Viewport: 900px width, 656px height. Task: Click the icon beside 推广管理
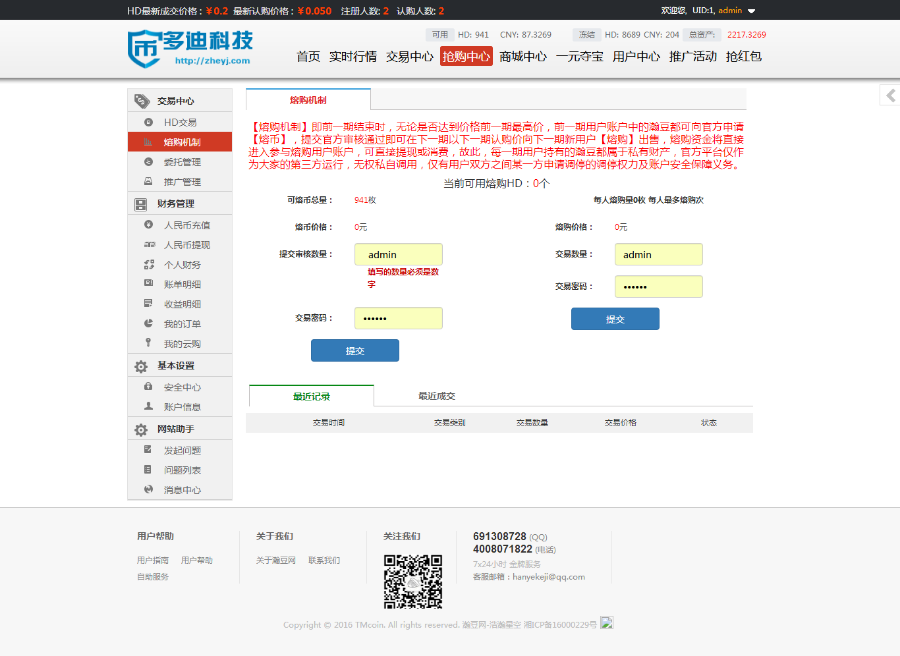coord(149,181)
